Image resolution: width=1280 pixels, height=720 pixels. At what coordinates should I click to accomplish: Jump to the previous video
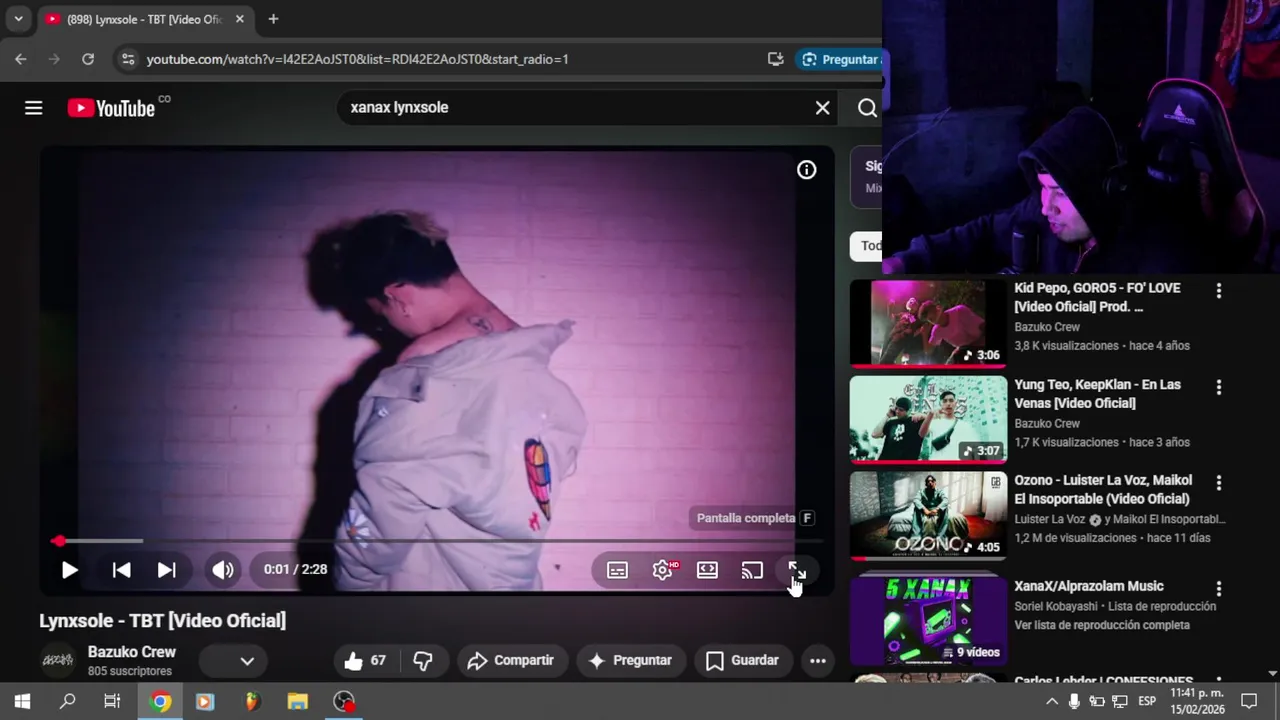click(121, 570)
